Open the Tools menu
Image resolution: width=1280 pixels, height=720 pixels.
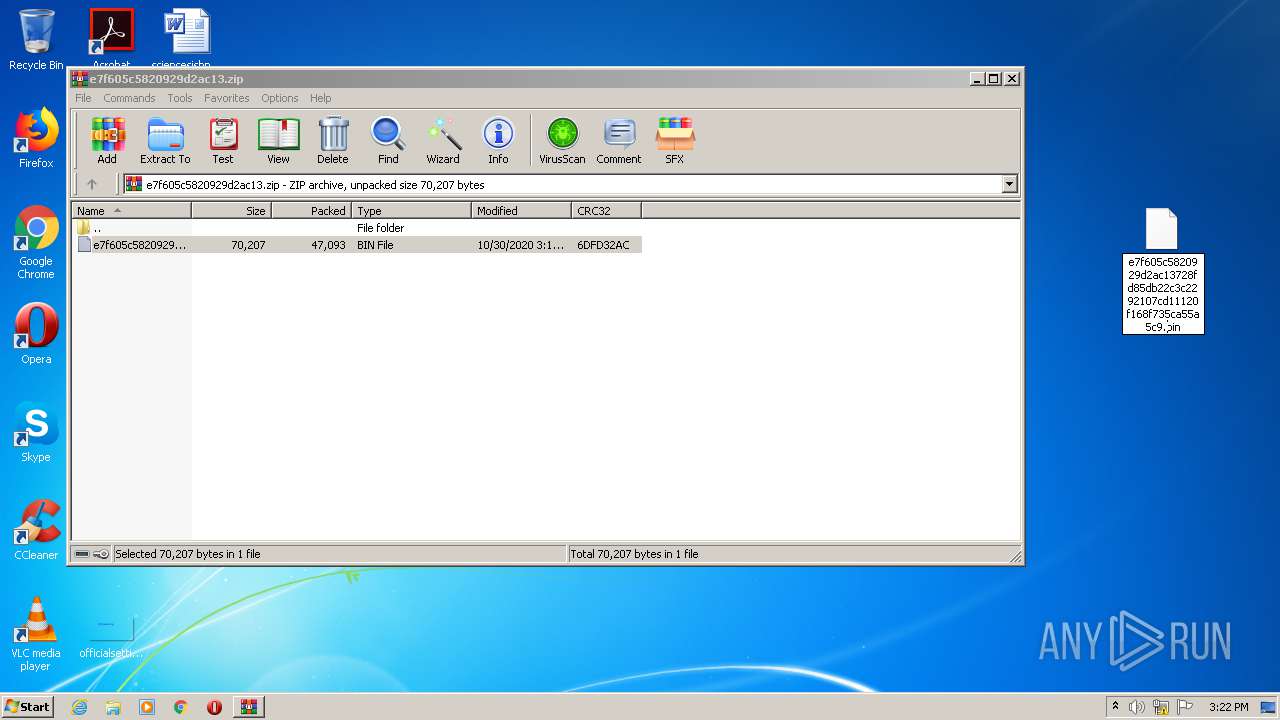click(x=180, y=98)
